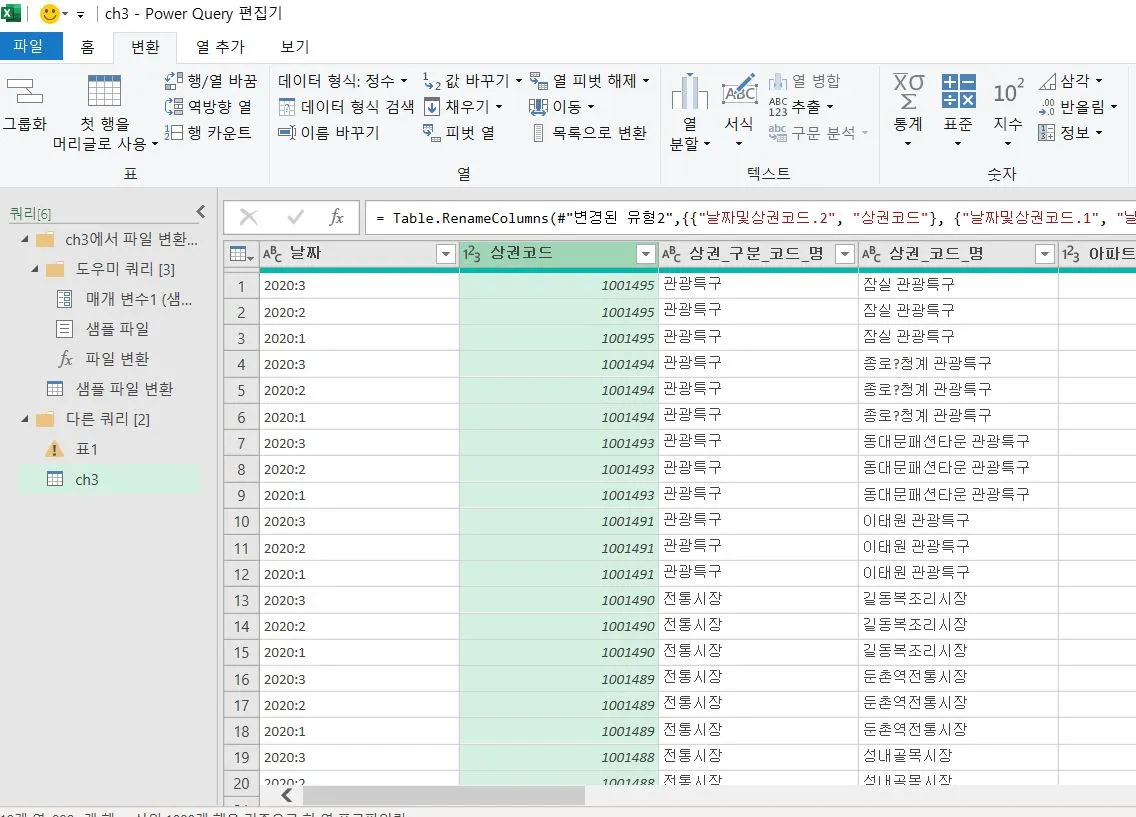Screen dimensions: 1136x817
Task: Switch to 홈 tab
Action: point(88,47)
